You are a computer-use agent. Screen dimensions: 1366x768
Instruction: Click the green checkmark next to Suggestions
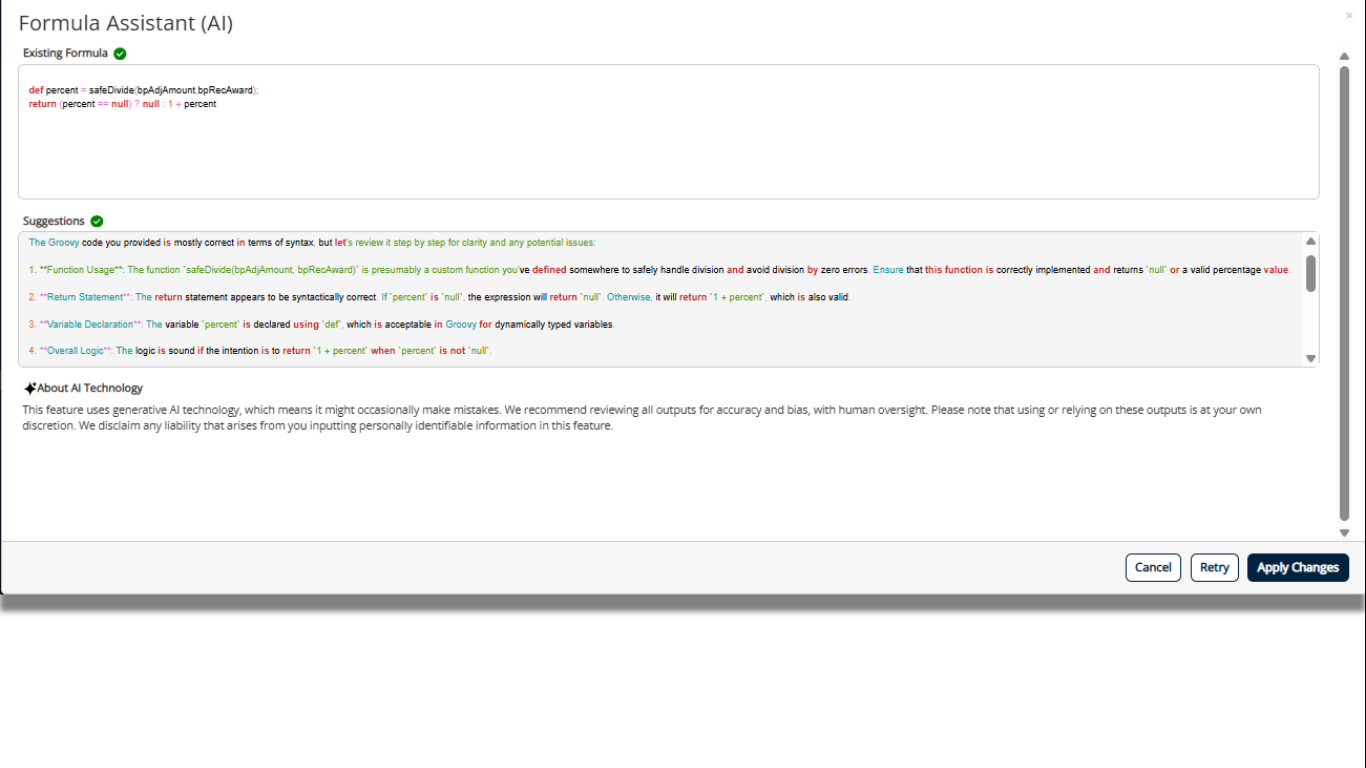pyautogui.click(x=97, y=222)
